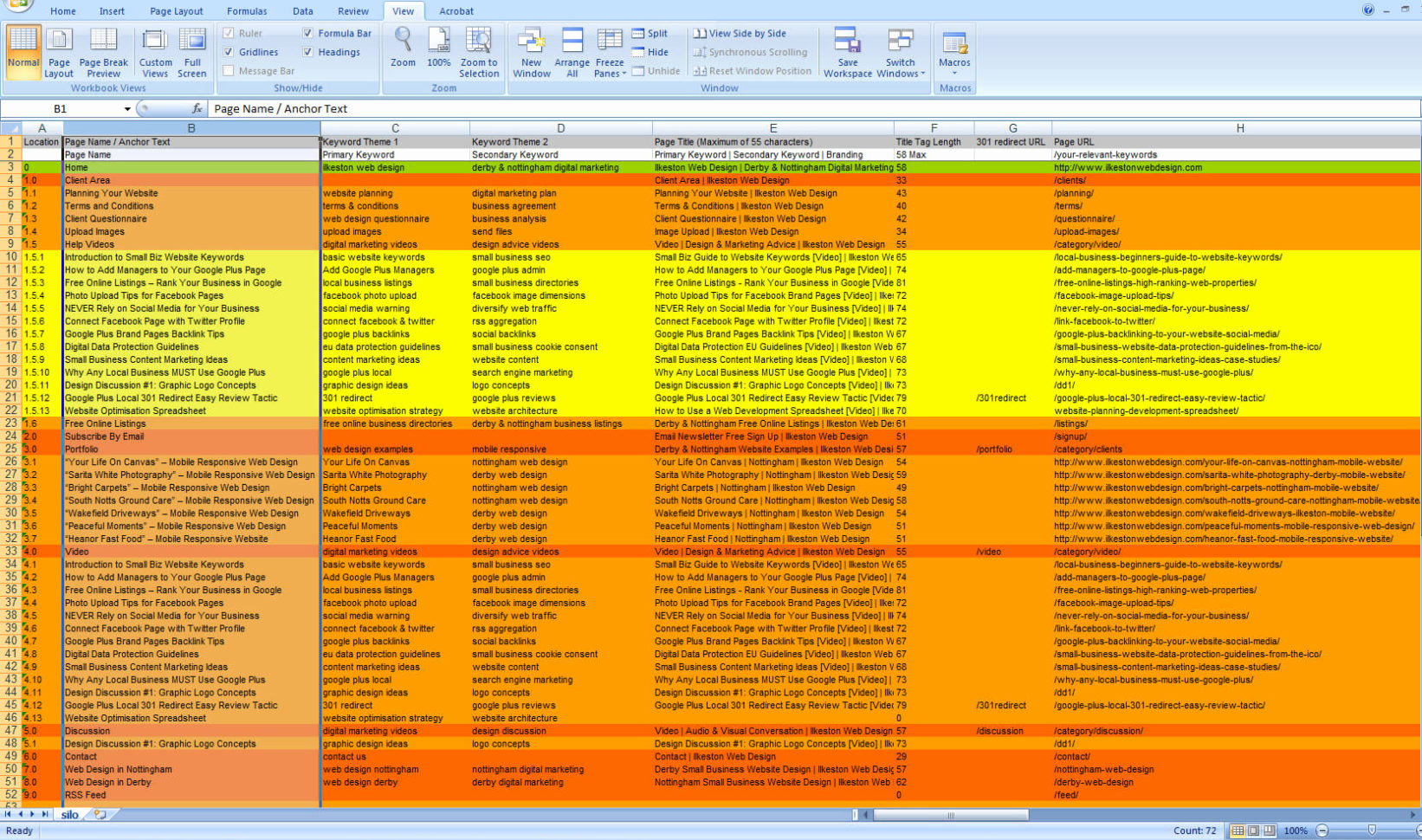
Task: Open the Acrobat ribbon tab
Action: pyautogui.click(x=456, y=11)
